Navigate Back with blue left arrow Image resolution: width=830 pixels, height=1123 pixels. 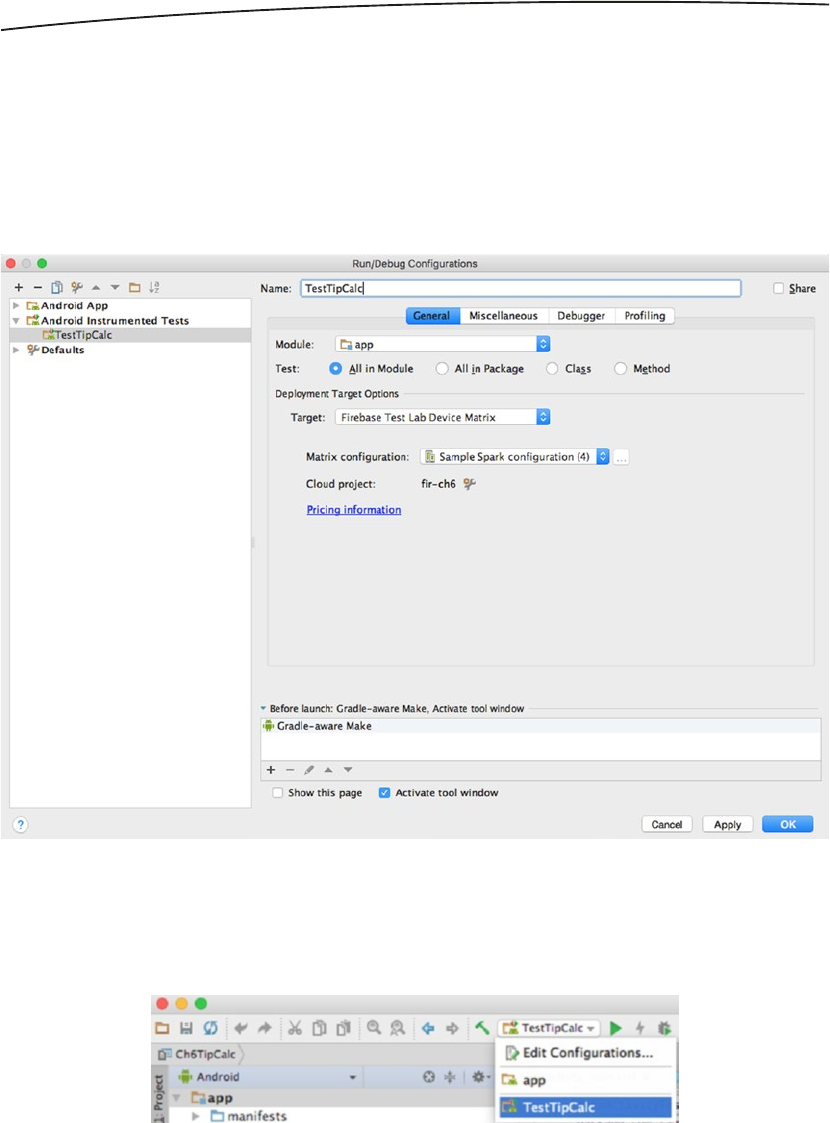pos(428,1028)
